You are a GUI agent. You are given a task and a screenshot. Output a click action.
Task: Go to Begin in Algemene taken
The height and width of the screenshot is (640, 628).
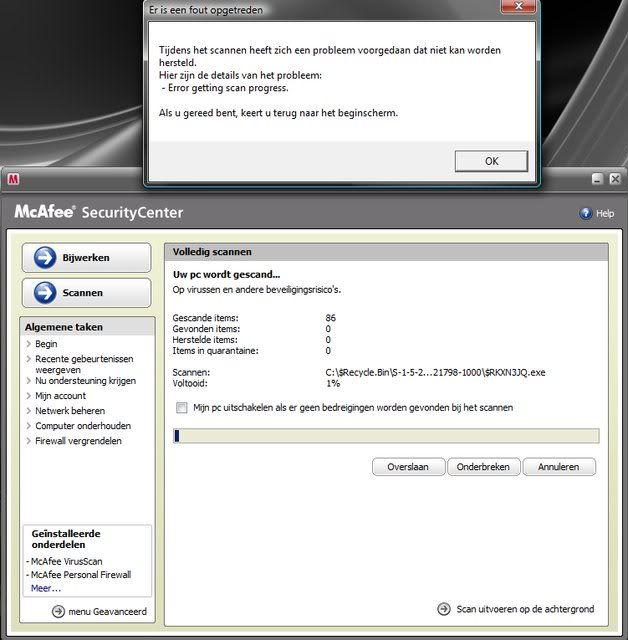46,344
